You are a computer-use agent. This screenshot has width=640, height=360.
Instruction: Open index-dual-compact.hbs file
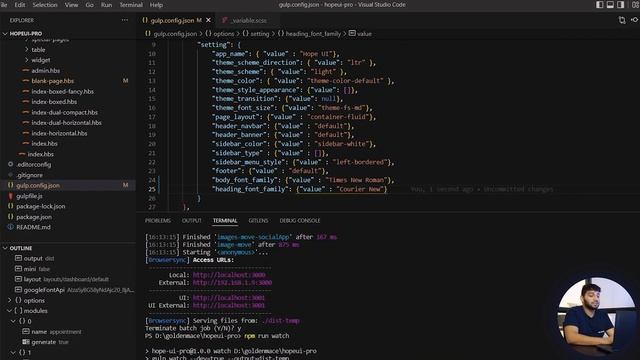[x=64, y=112]
